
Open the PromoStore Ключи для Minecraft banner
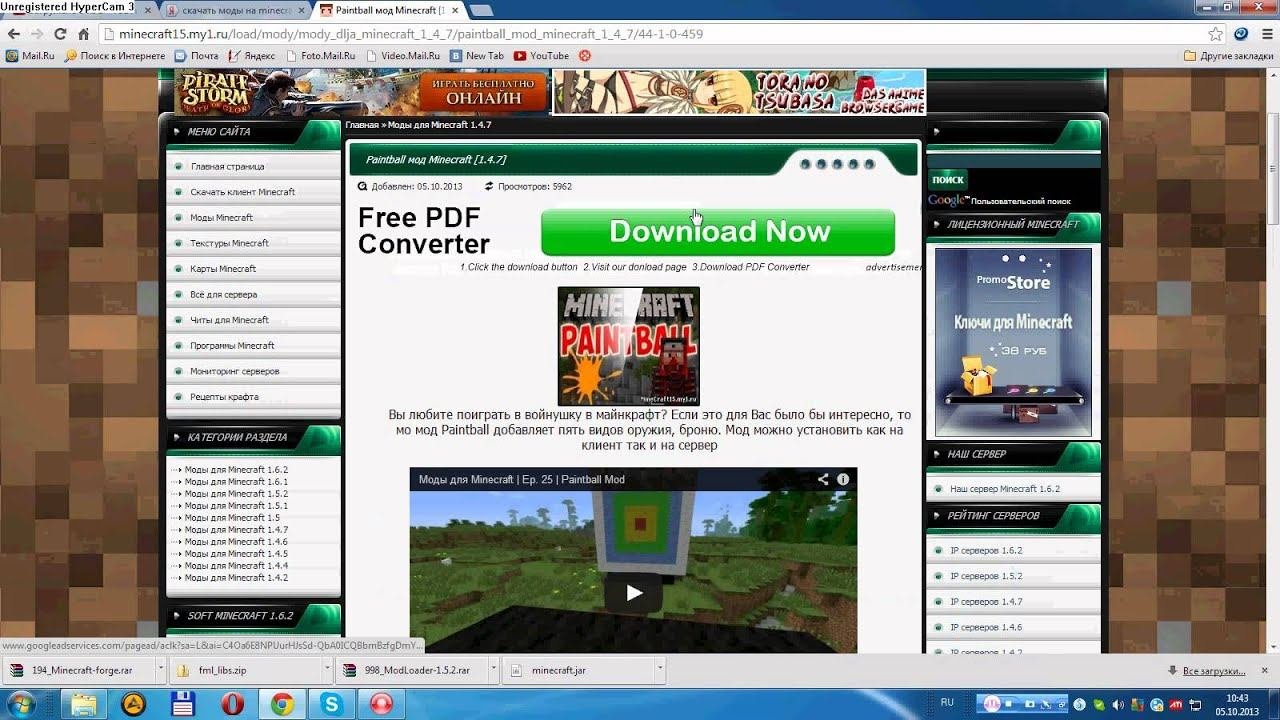[x=1013, y=342]
